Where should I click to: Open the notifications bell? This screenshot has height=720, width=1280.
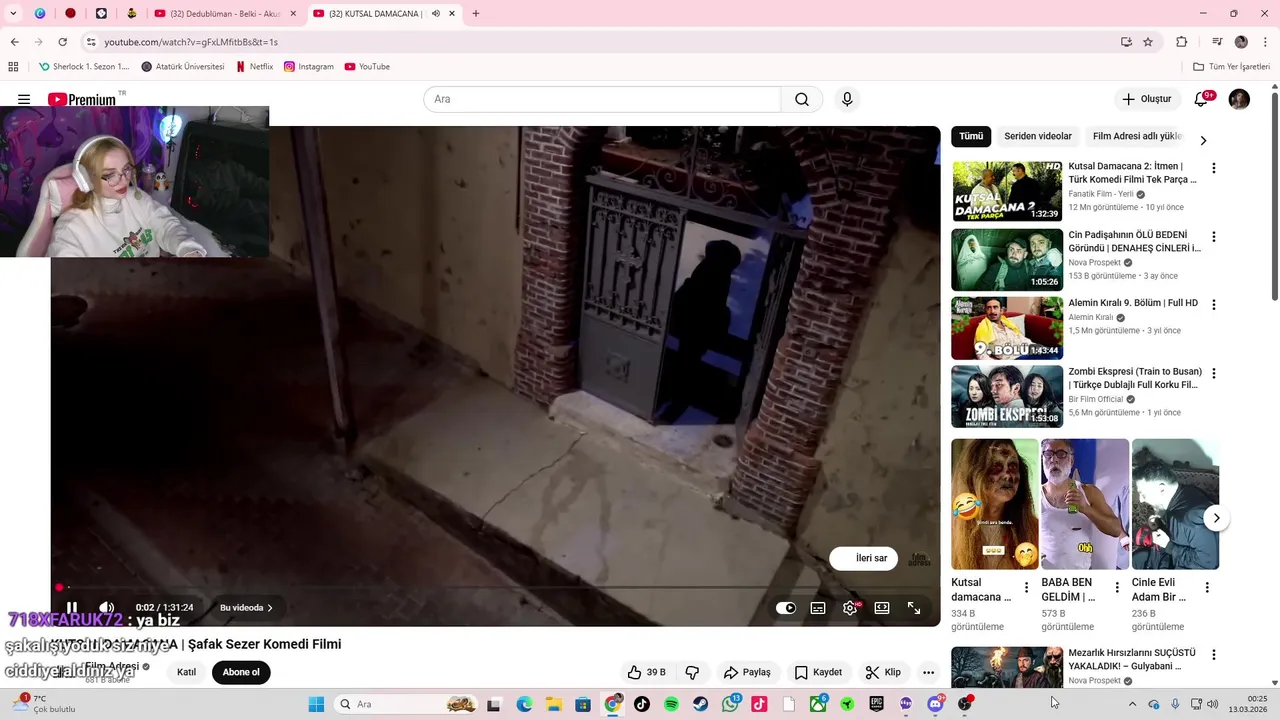[x=1201, y=99]
